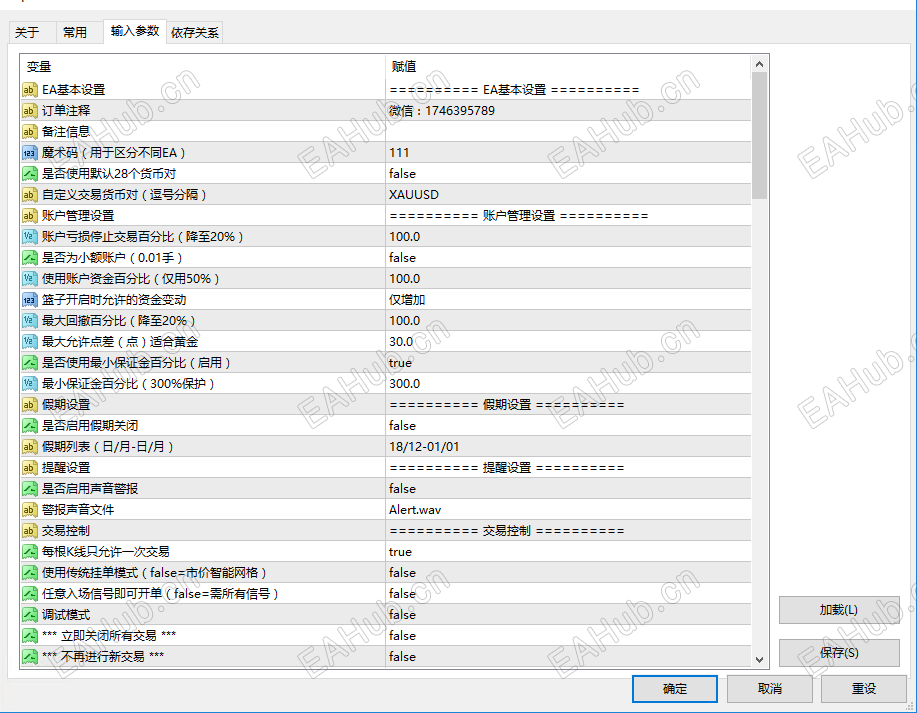
Task: Select the 微信：1746395789 order comment value
Action: click(x=442, y=111)
